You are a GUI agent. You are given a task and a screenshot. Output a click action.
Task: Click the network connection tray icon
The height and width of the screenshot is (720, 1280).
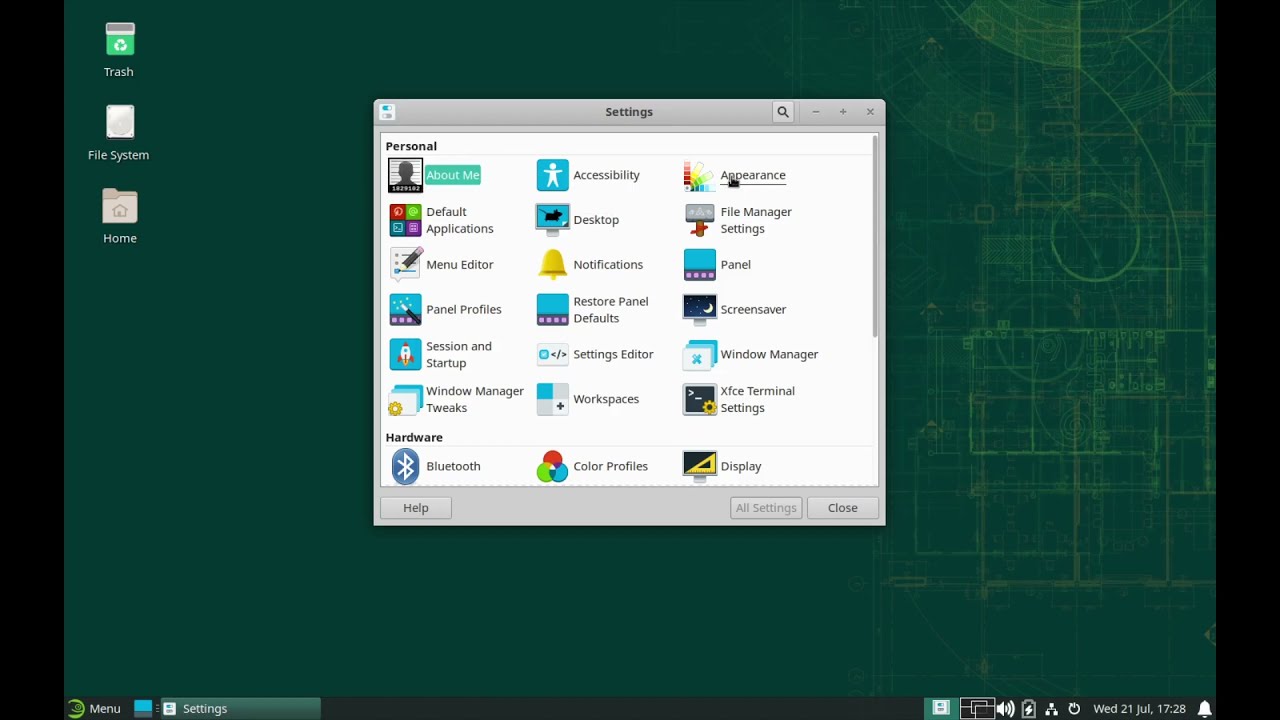(x=1051, y=709)
